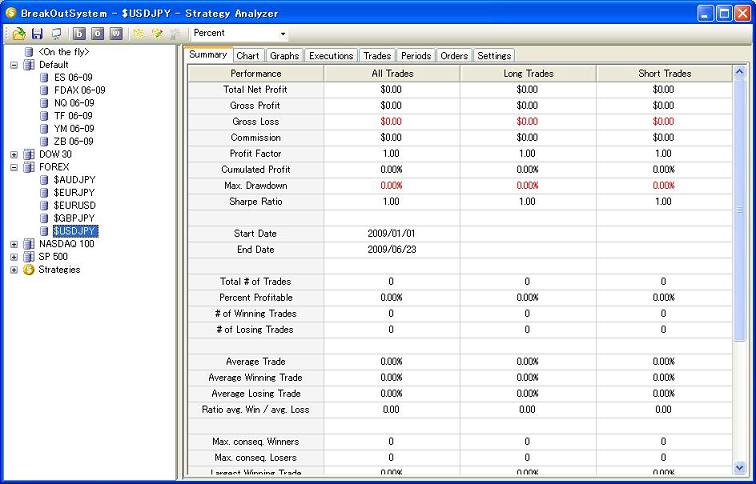Collapse the FOREX tree node

14,167
